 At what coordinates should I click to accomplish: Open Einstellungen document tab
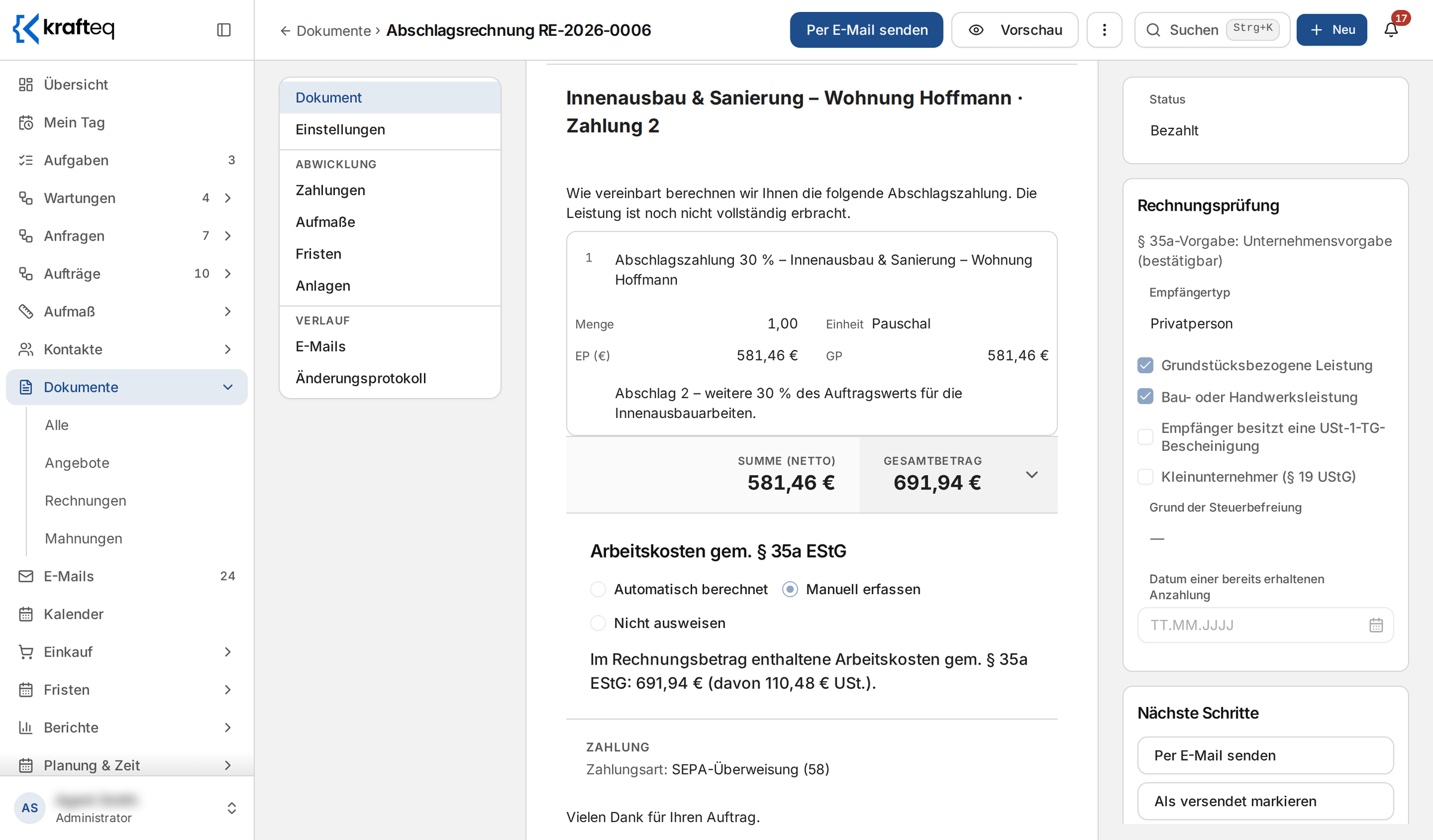390,130
